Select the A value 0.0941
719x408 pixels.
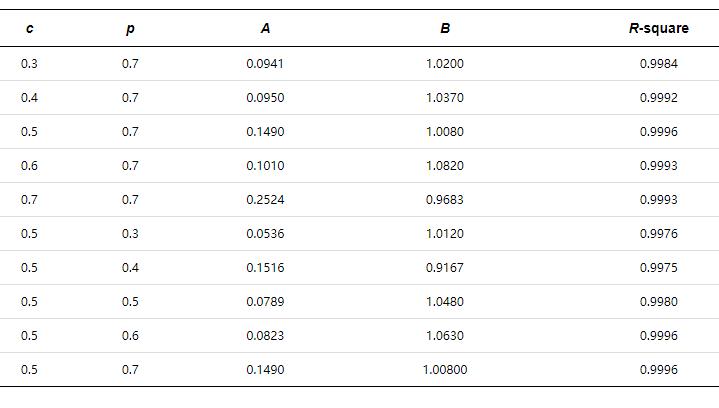pos(265,64)
